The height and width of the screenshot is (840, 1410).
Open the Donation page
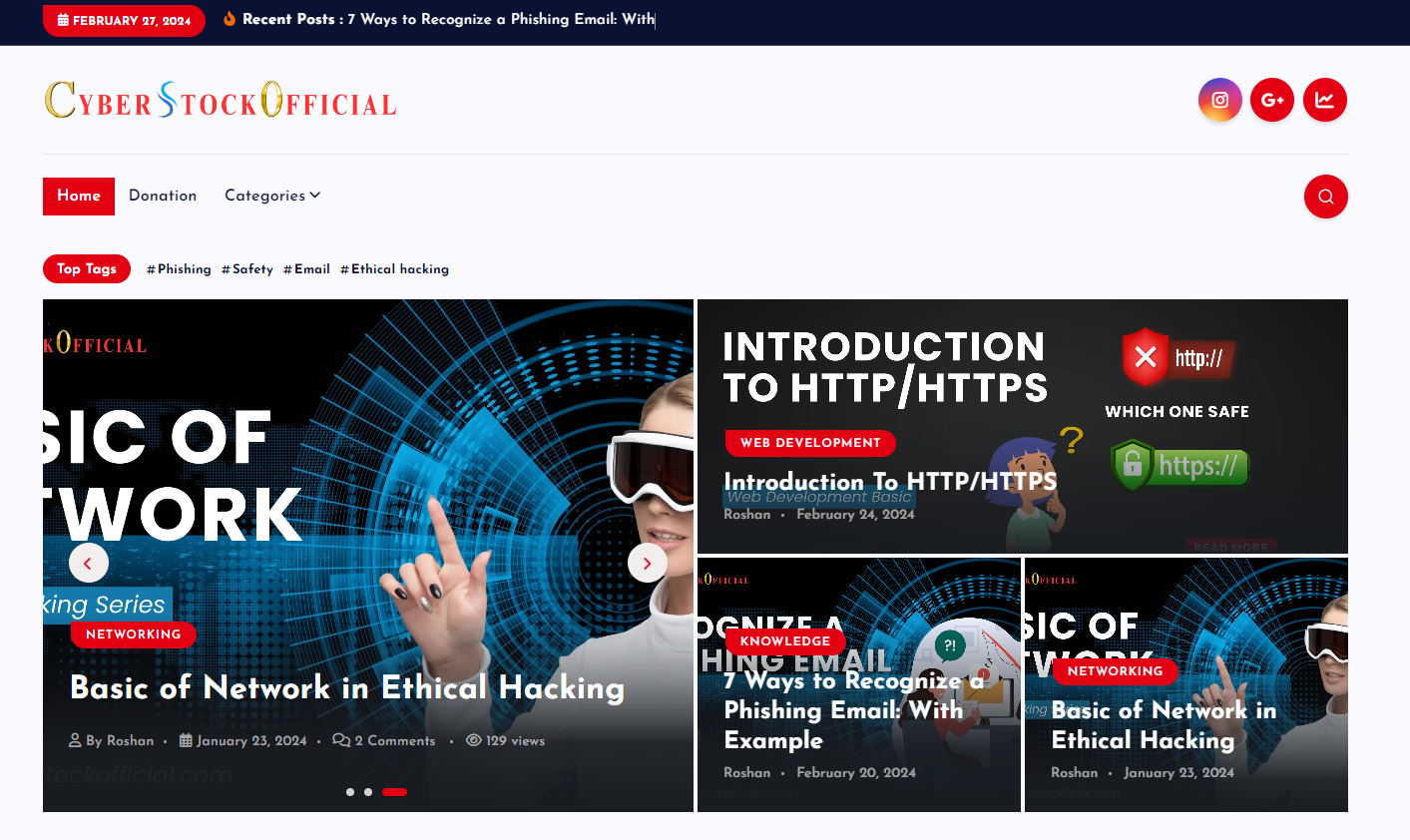(x=163, y=196)
